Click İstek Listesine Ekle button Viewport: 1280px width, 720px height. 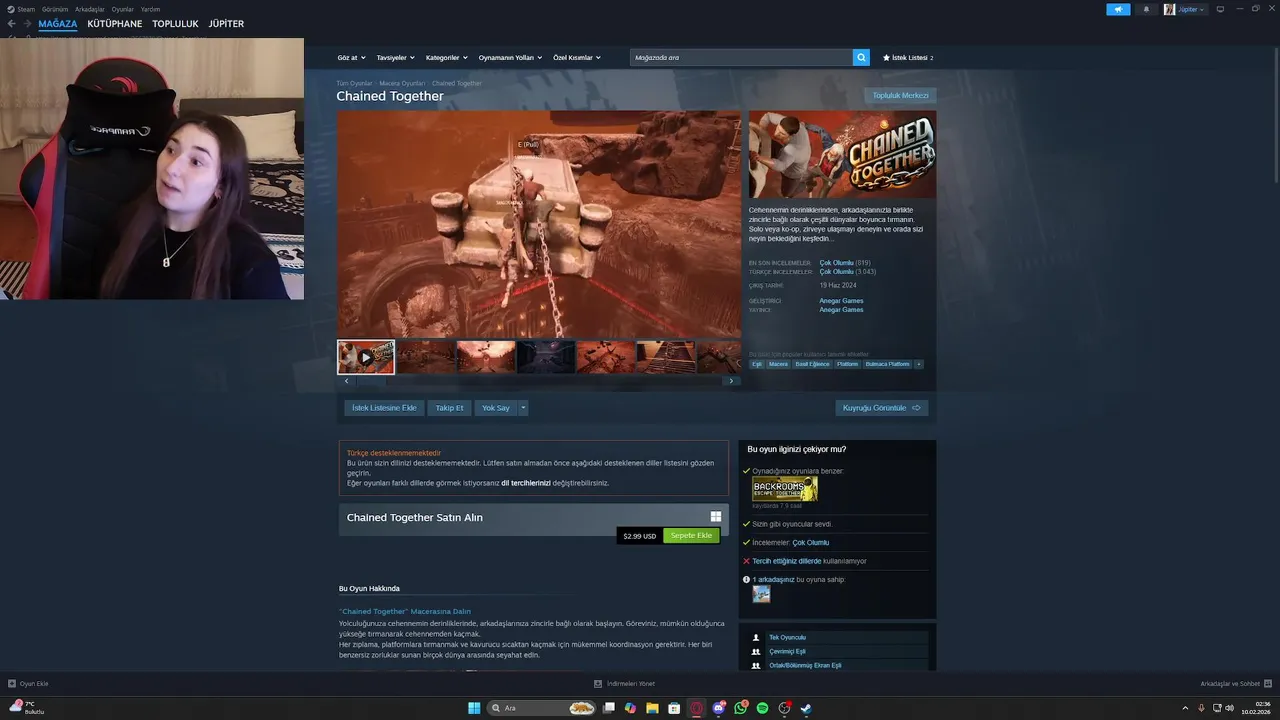[x=384, y=408]
